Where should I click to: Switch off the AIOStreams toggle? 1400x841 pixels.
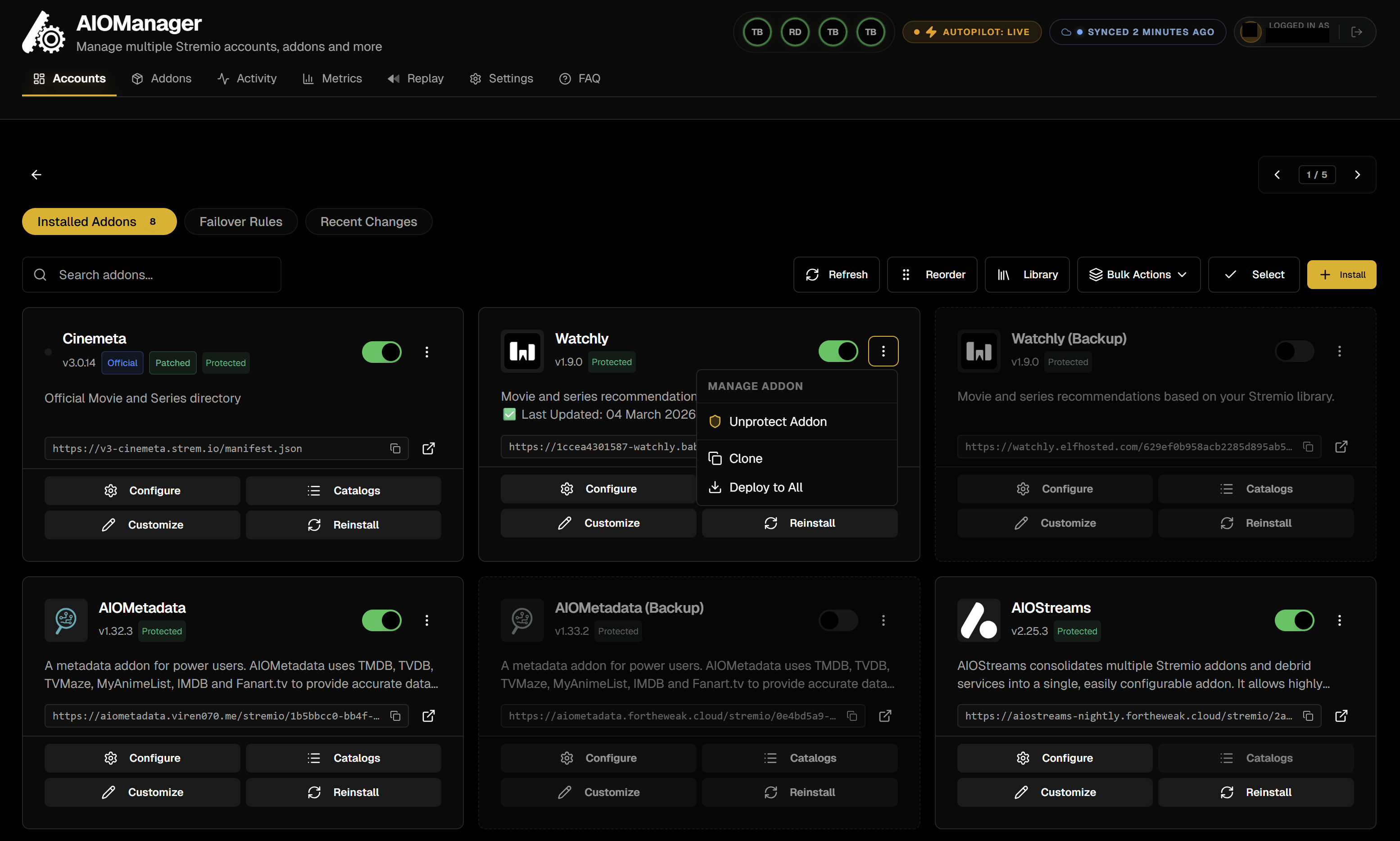(1294, 620)
